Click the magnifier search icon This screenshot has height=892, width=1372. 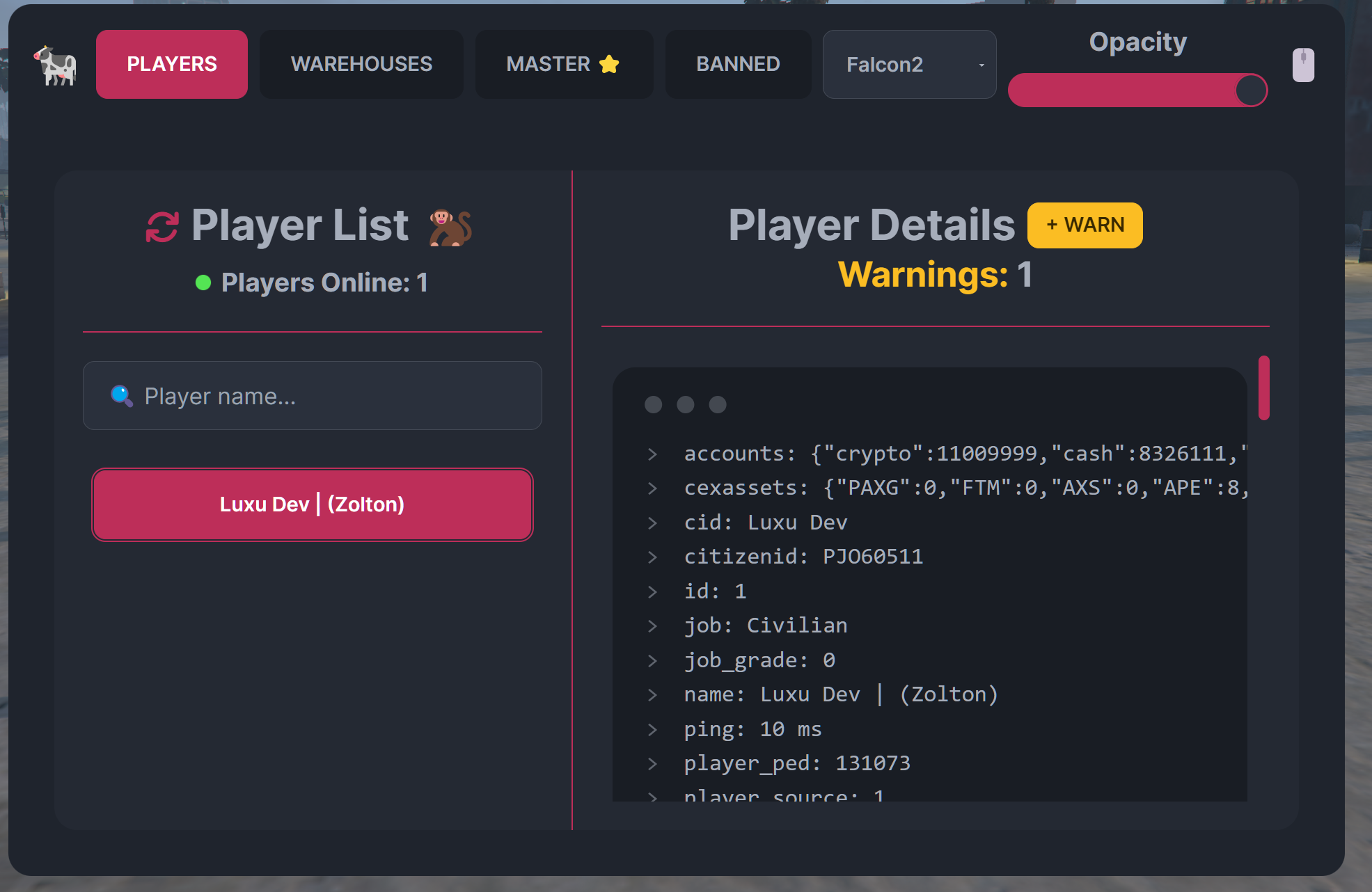(x=122, y=396)
